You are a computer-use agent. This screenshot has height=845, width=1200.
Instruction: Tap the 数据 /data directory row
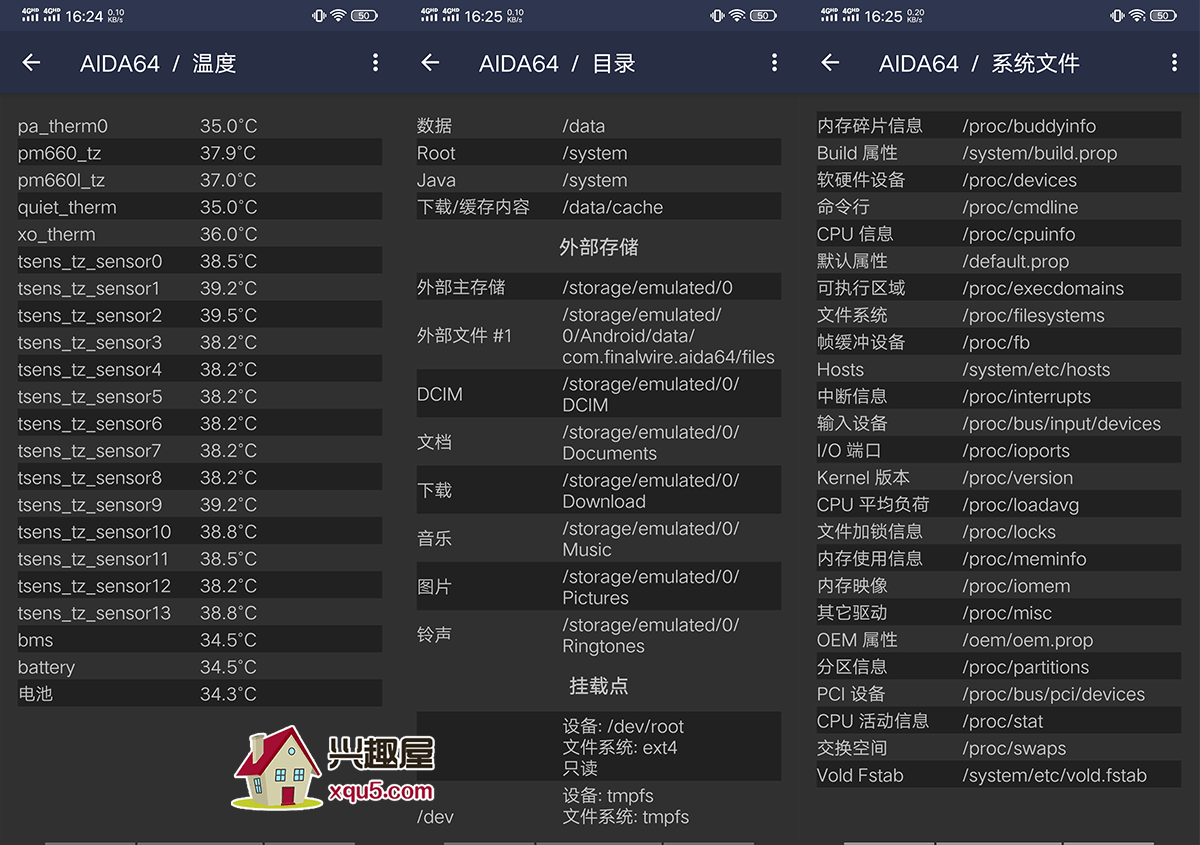tap(599, 126)
